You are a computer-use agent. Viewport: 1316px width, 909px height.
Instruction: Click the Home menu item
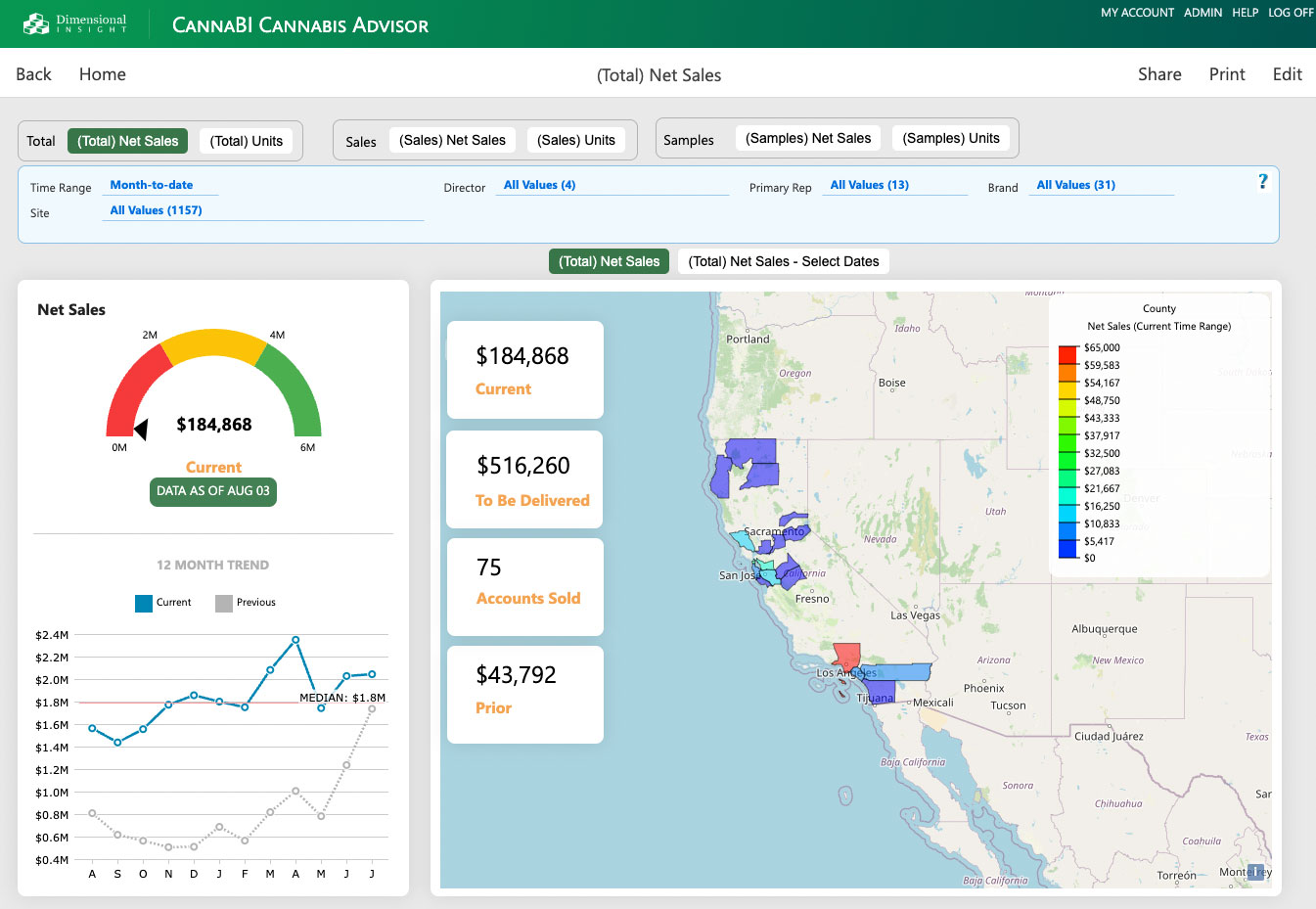102,74
